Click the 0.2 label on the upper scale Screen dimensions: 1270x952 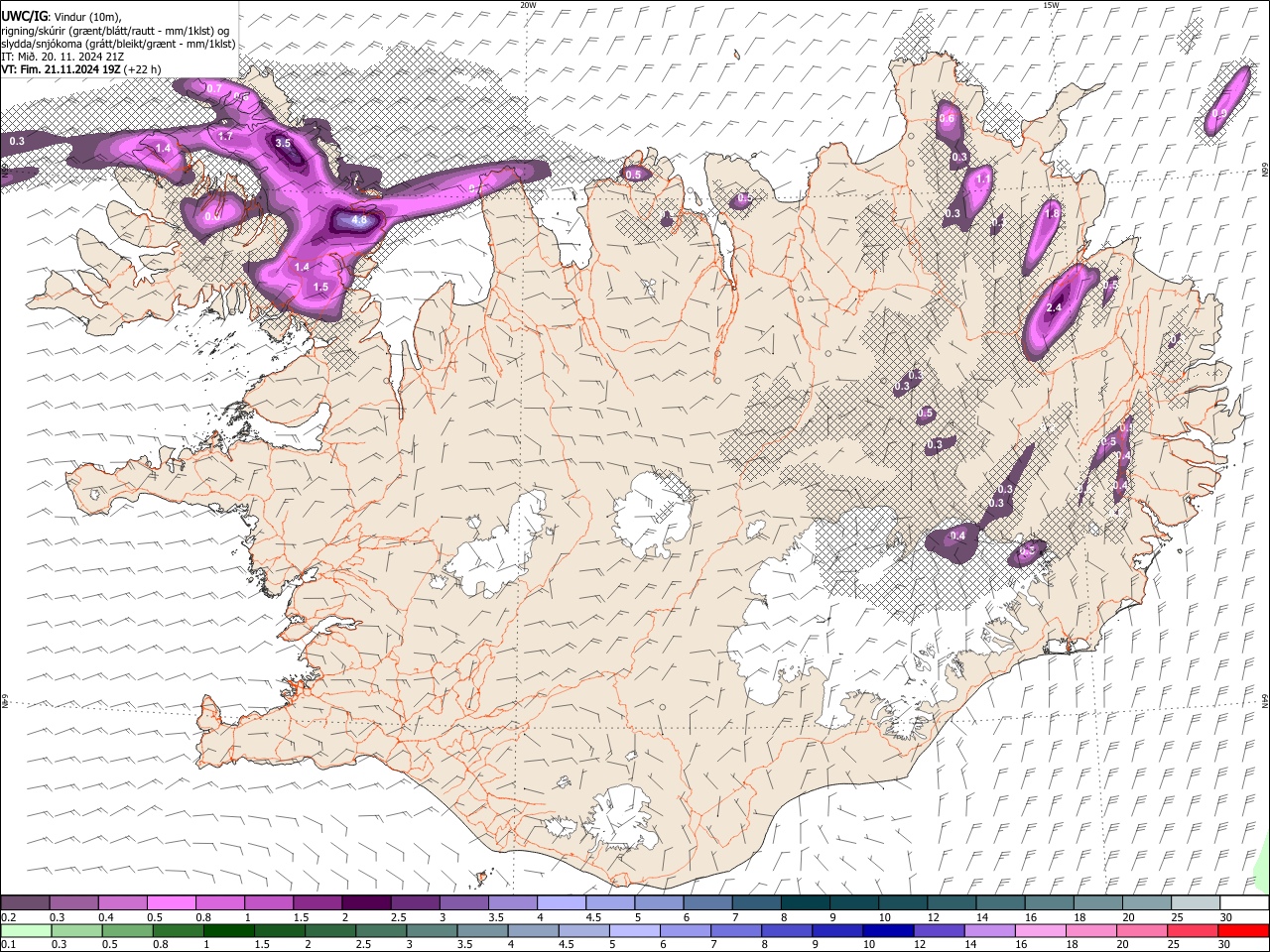tap(8, 917)
